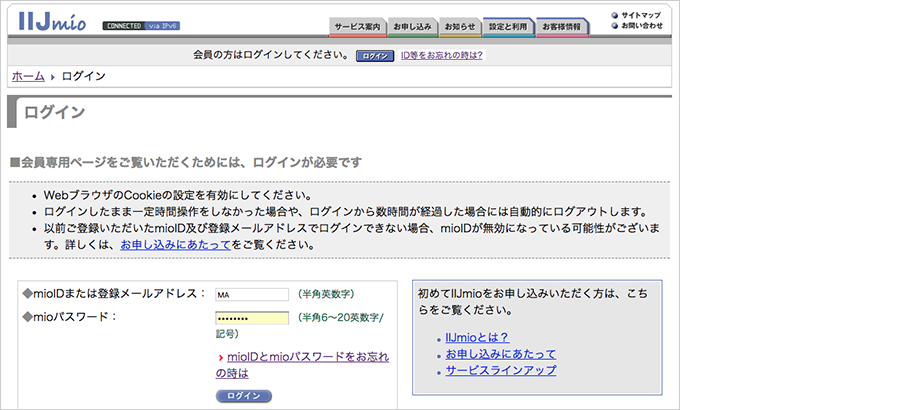
Task: Click the WebブラウザのCookie notice line
Action: [177, 195]
